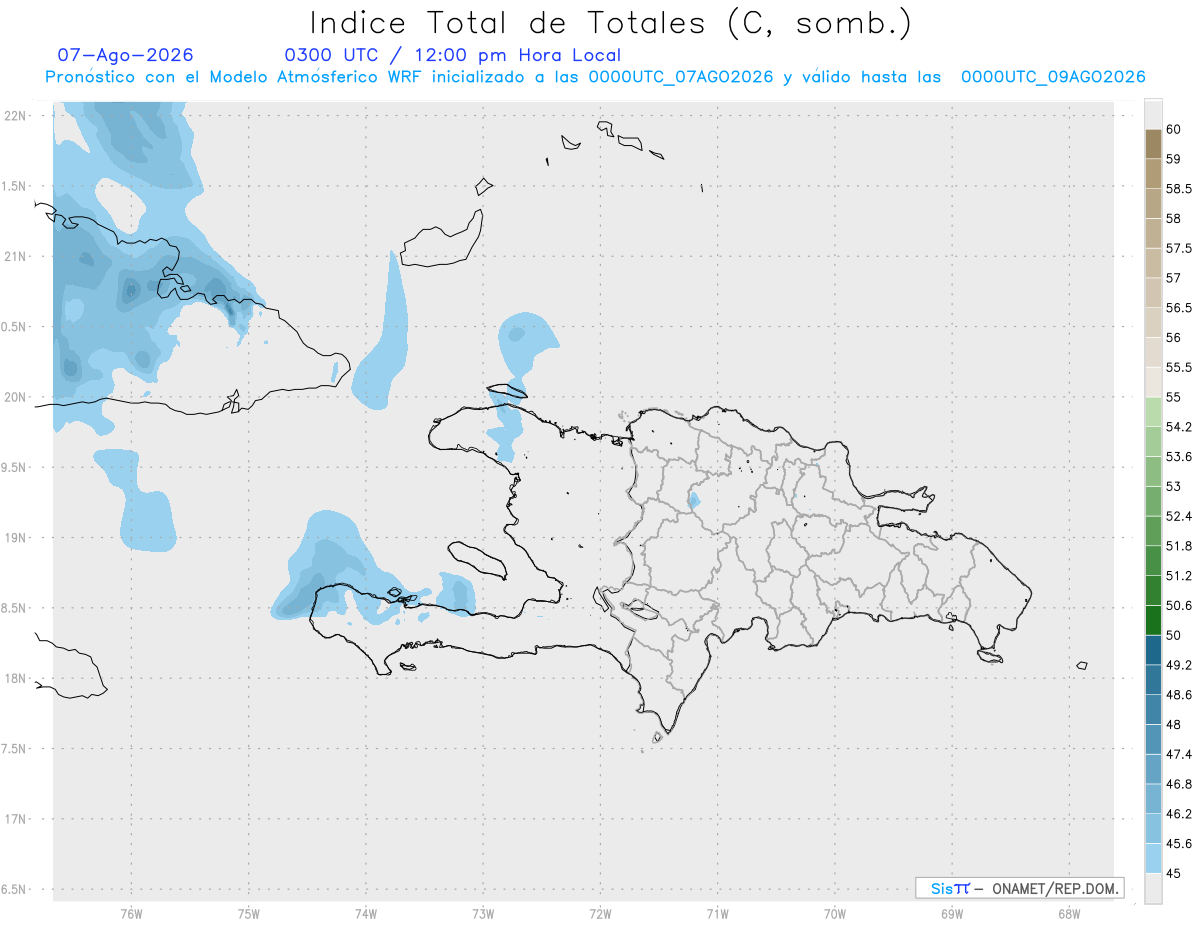1200x927 pixels.
Task: Click the "48.6" color scale label
Action: (1179, 695)
